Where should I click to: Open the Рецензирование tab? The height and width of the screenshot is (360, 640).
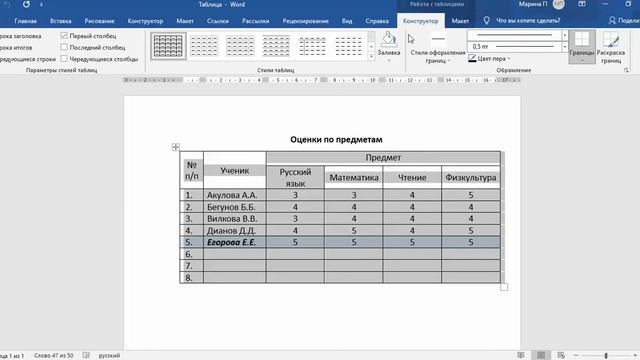(305, 21)
